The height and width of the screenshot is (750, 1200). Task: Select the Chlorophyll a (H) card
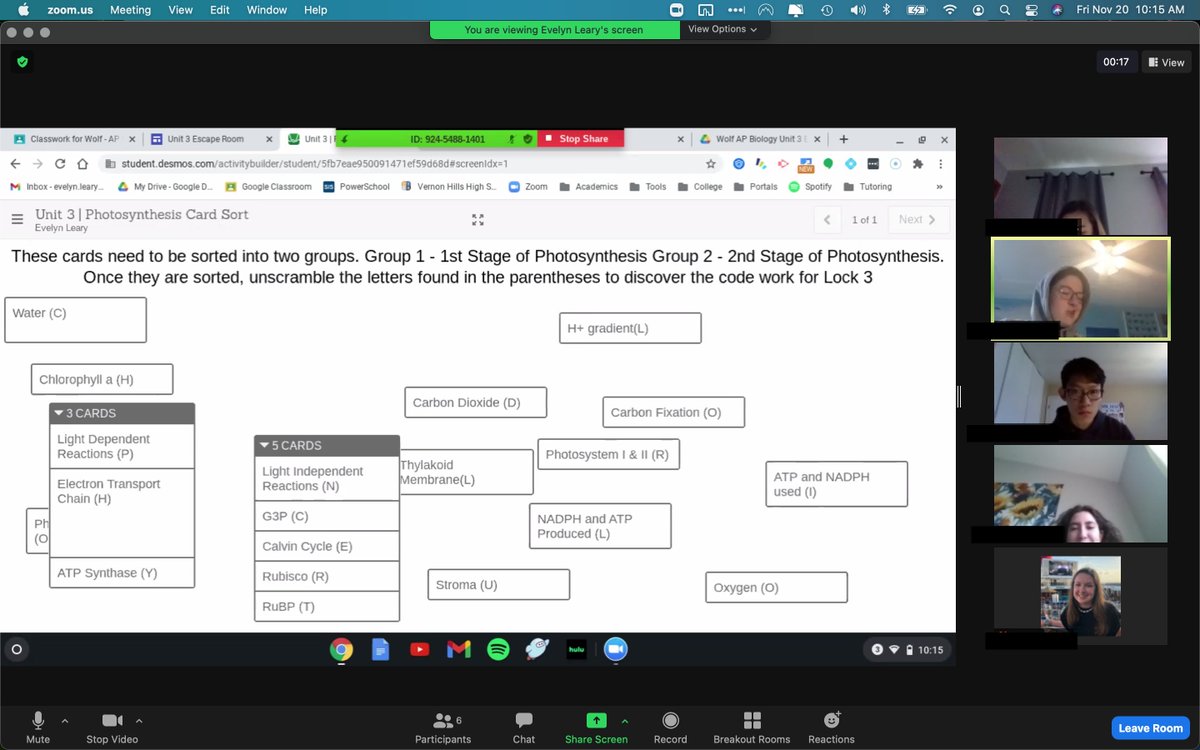102,379
